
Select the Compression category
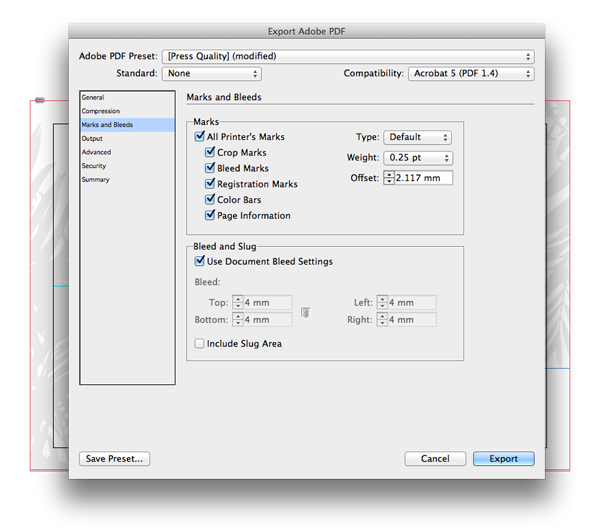(127, 111)
